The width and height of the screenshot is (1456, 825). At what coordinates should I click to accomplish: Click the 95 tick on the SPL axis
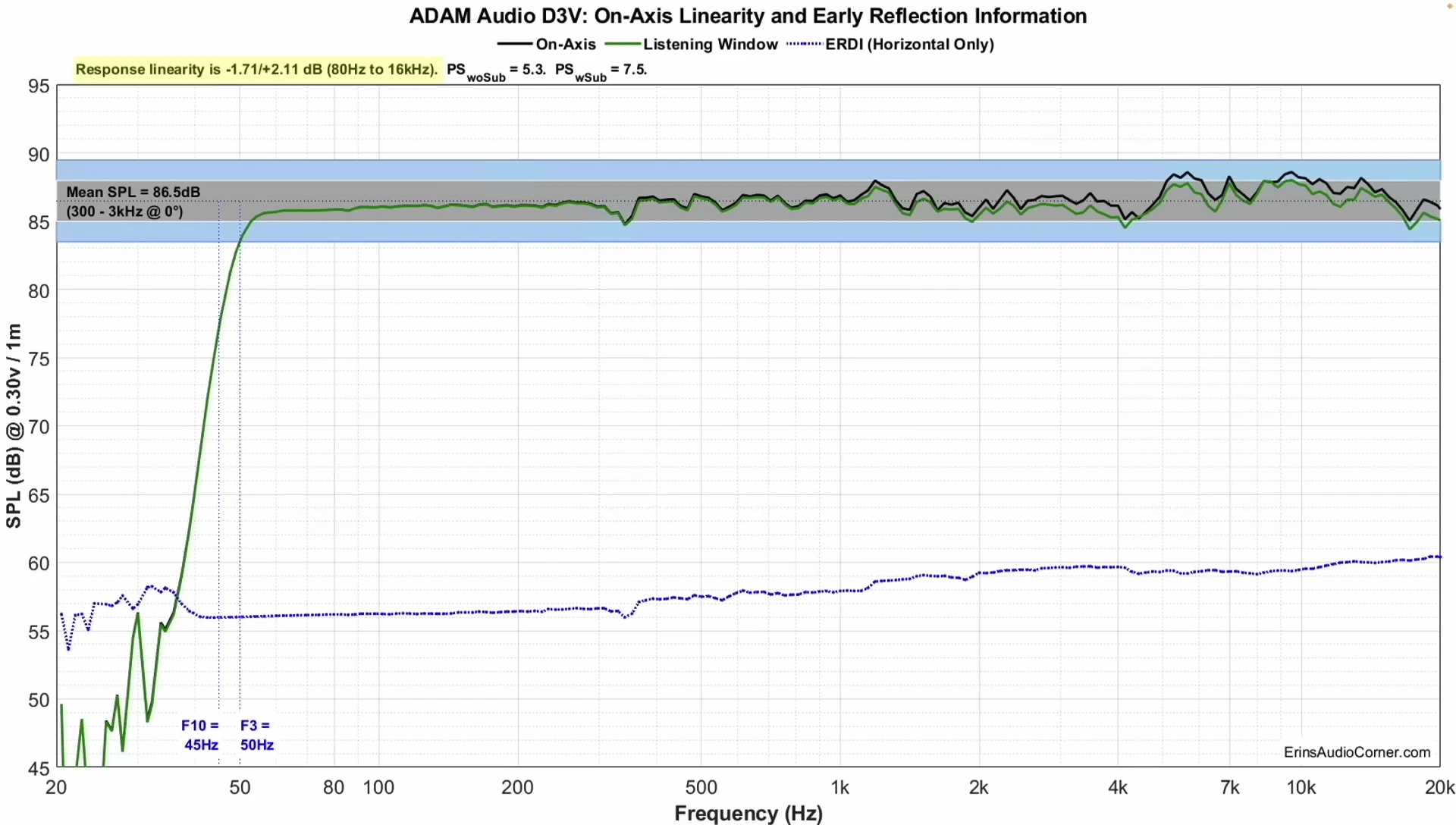click(x=39, y=86)
